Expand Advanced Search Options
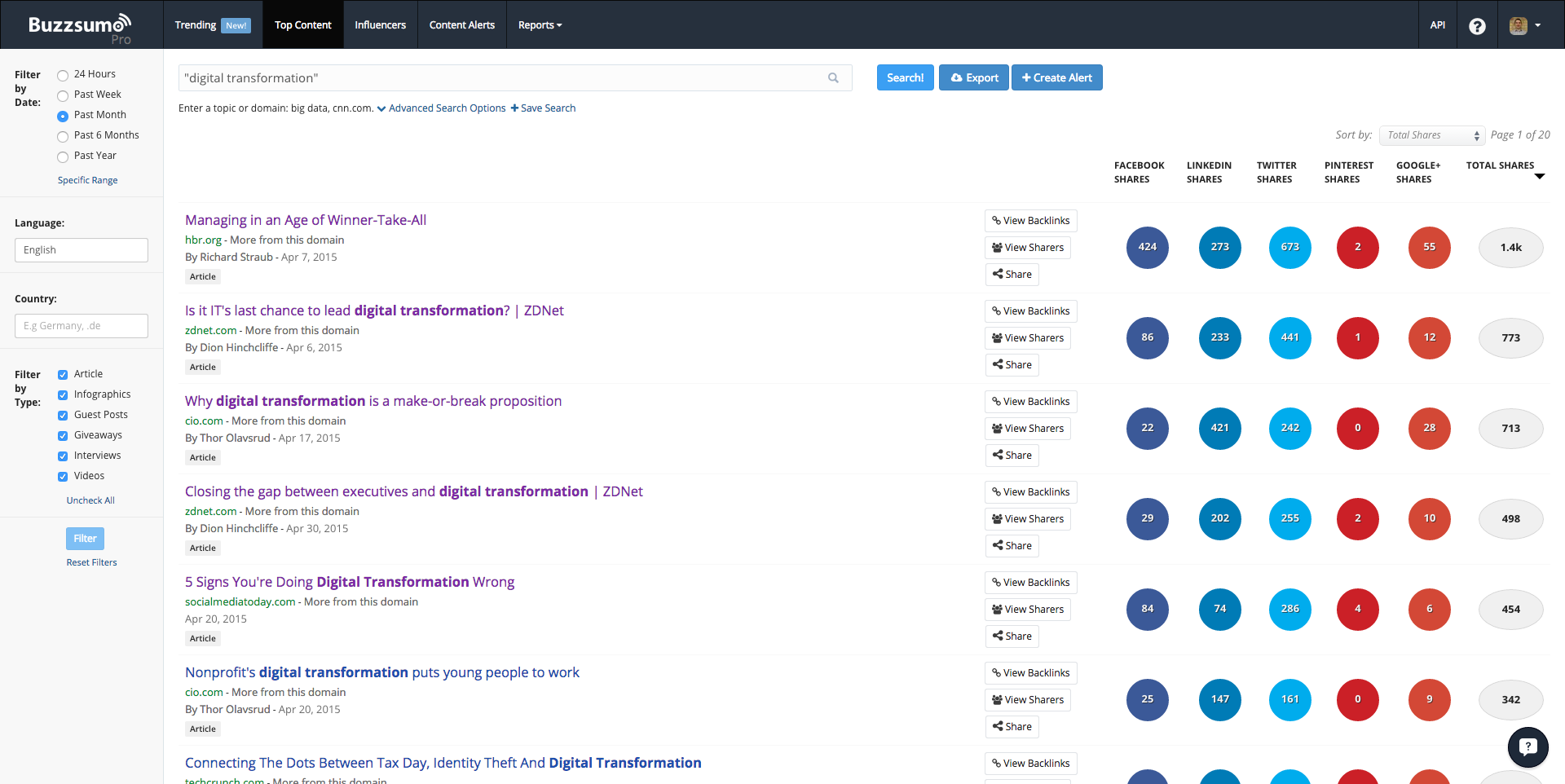Viewport: 1565px width, 784px height. 441,108
